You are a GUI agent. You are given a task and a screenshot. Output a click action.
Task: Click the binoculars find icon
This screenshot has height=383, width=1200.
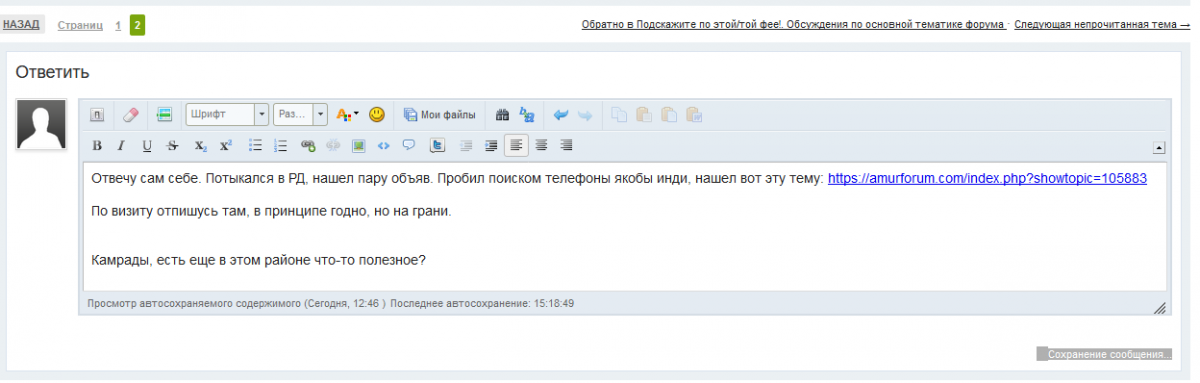tap(503, 115)
